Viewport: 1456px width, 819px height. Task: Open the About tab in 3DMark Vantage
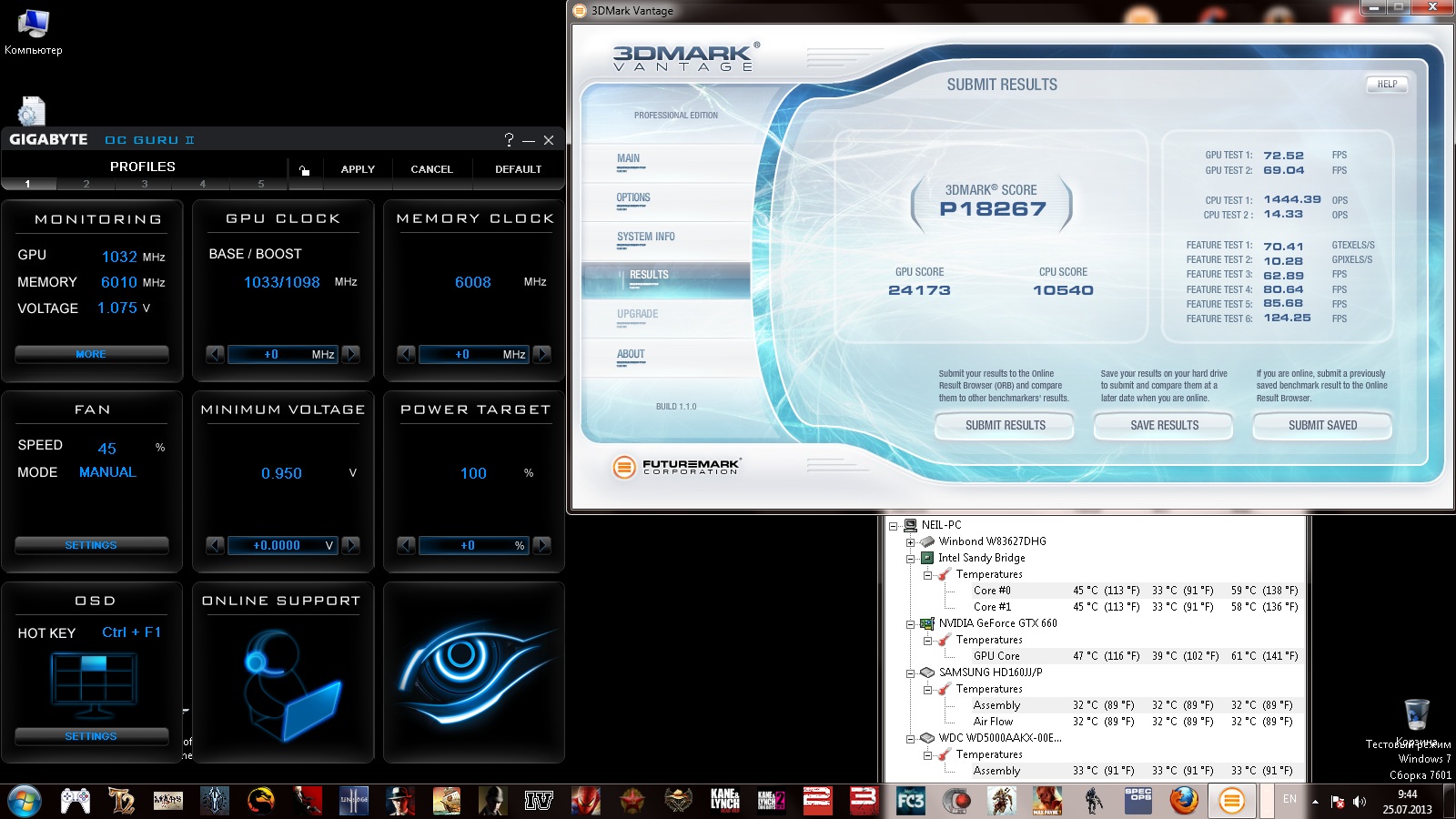[x=666, y=358]
